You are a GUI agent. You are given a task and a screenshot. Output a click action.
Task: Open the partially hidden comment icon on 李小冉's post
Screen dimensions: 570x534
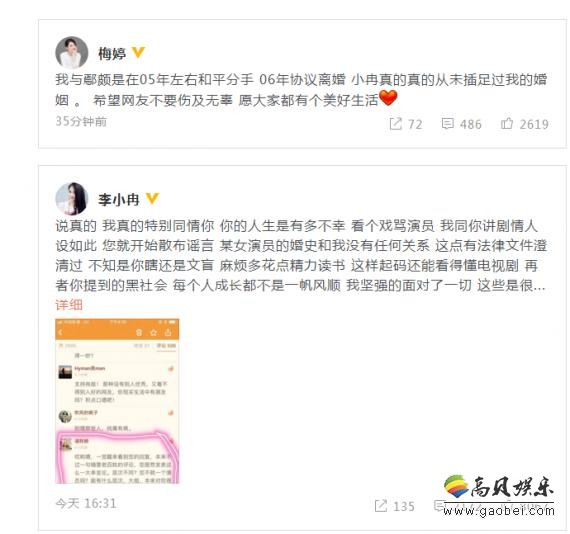(x=439, y=505)
